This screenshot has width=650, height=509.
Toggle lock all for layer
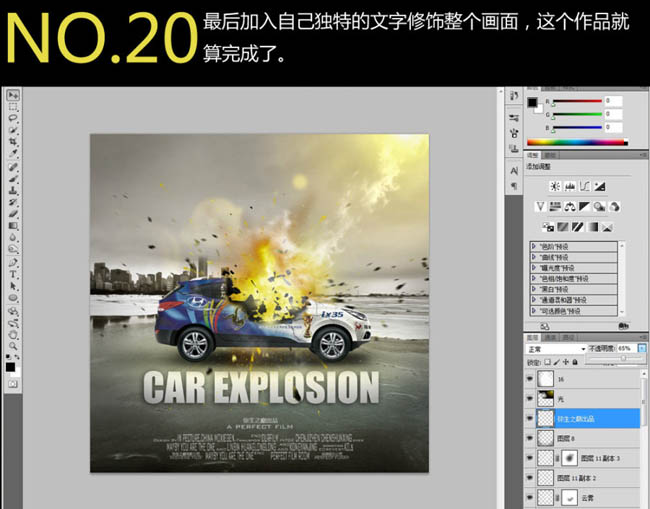pos(575,362)
